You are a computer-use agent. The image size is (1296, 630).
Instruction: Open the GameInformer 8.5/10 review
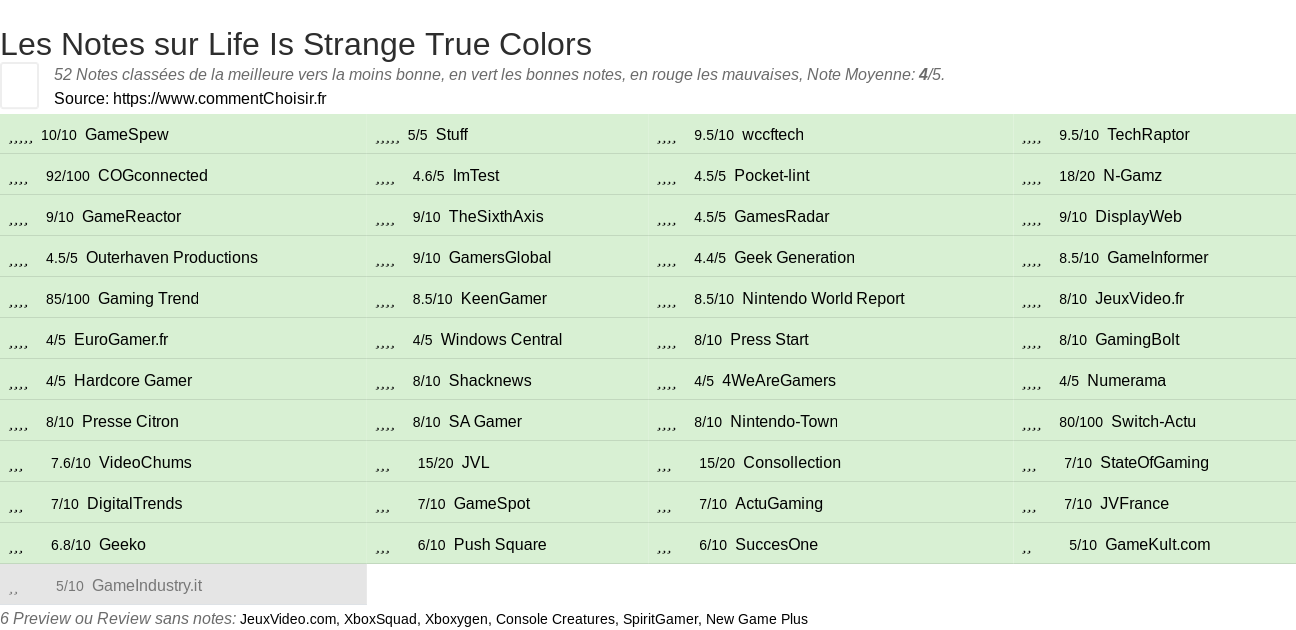pos(1158,258)
